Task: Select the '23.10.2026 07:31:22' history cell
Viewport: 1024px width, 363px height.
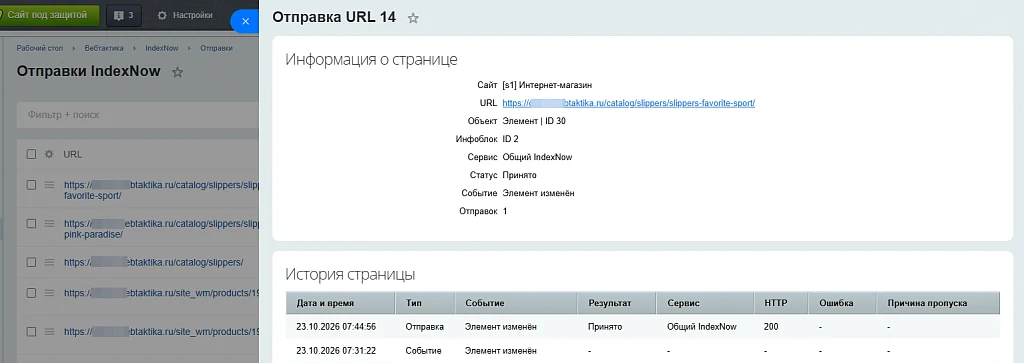Action: point(336,351)
